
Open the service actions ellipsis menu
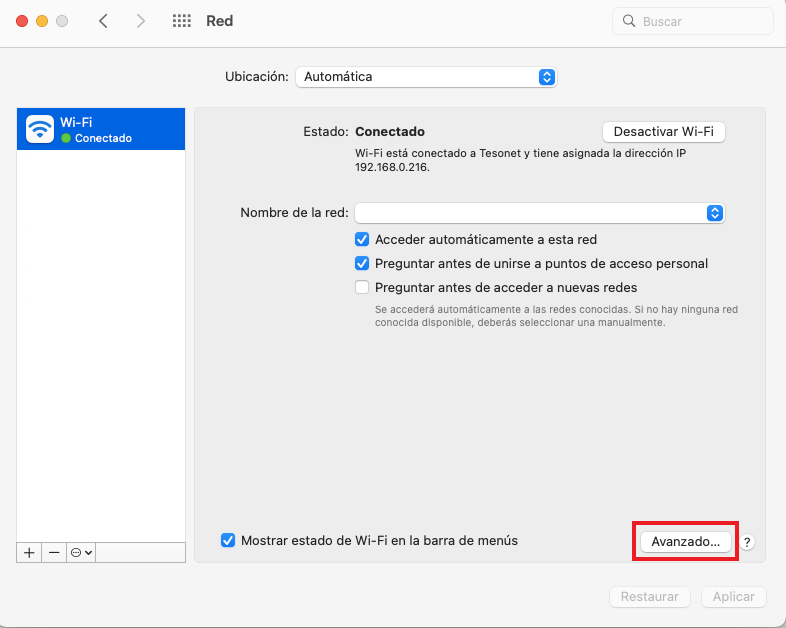point(81,552)
